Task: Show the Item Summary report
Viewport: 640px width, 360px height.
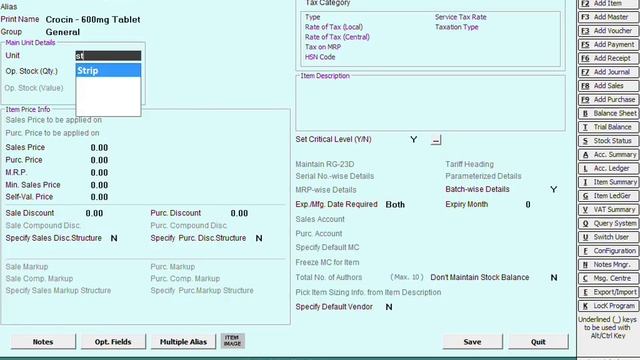Action: point(608,182)
